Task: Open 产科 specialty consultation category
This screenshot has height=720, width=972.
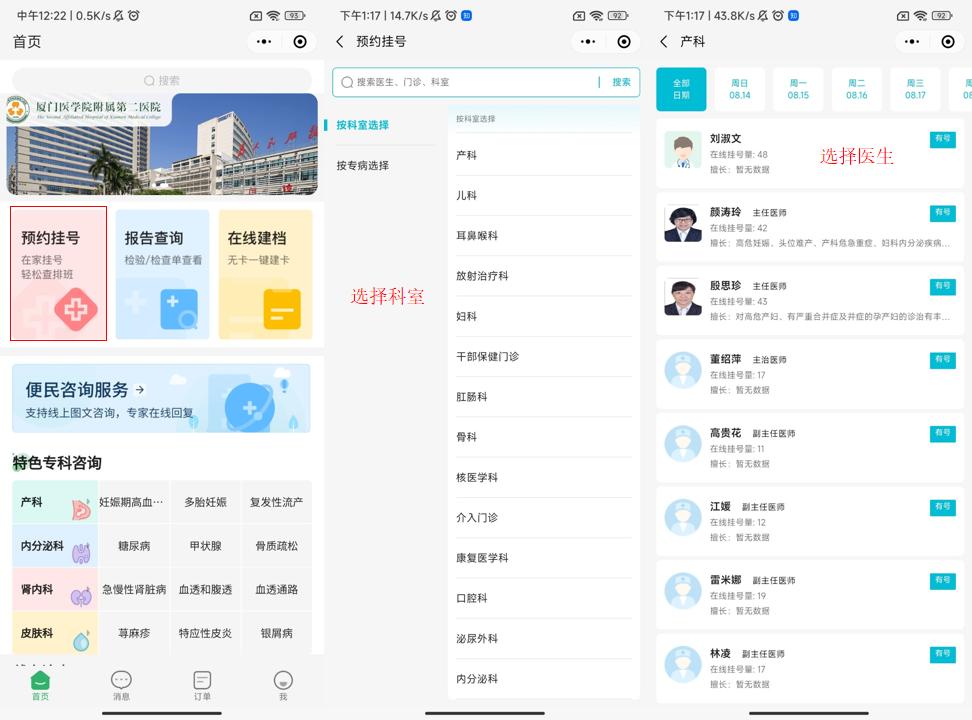Action: [55, 502]
